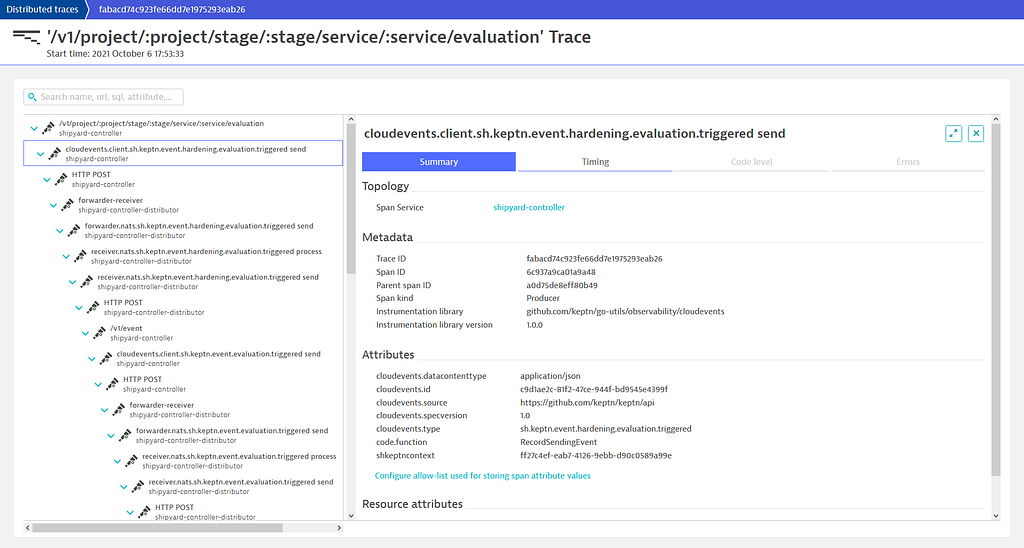Click span icon of first forwarder-receiver row

tap(67, 205)
